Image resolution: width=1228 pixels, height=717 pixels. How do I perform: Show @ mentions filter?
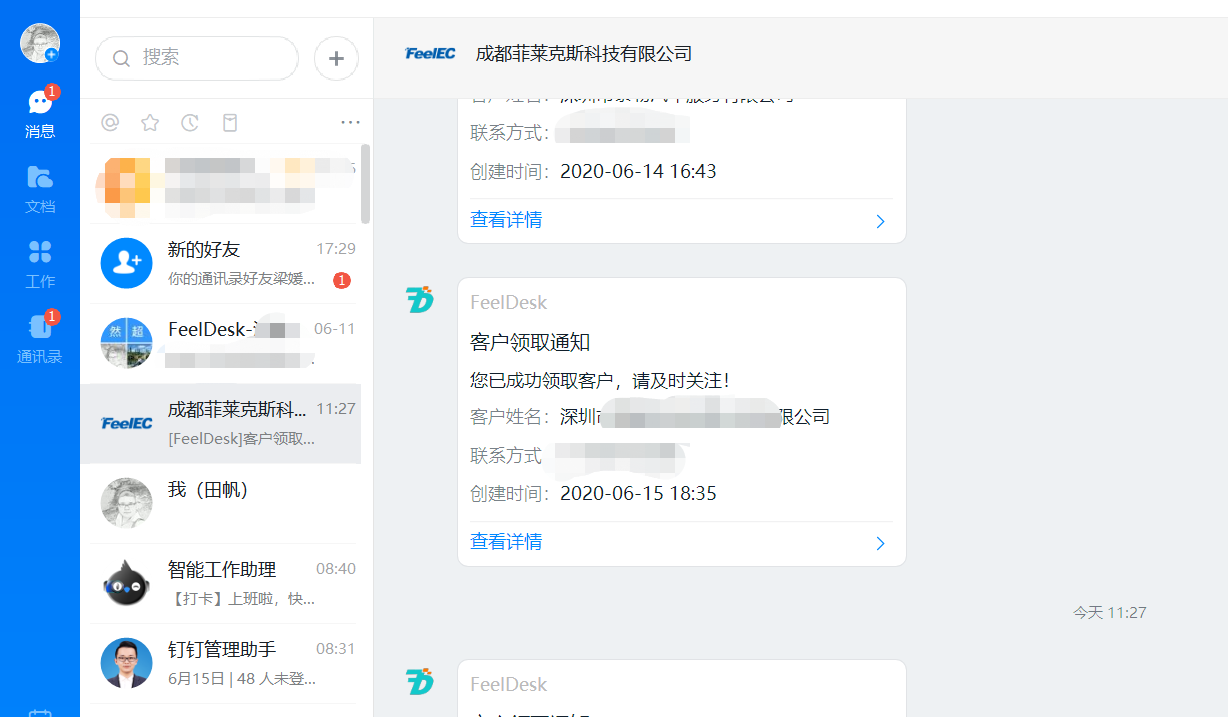point(110,122)
